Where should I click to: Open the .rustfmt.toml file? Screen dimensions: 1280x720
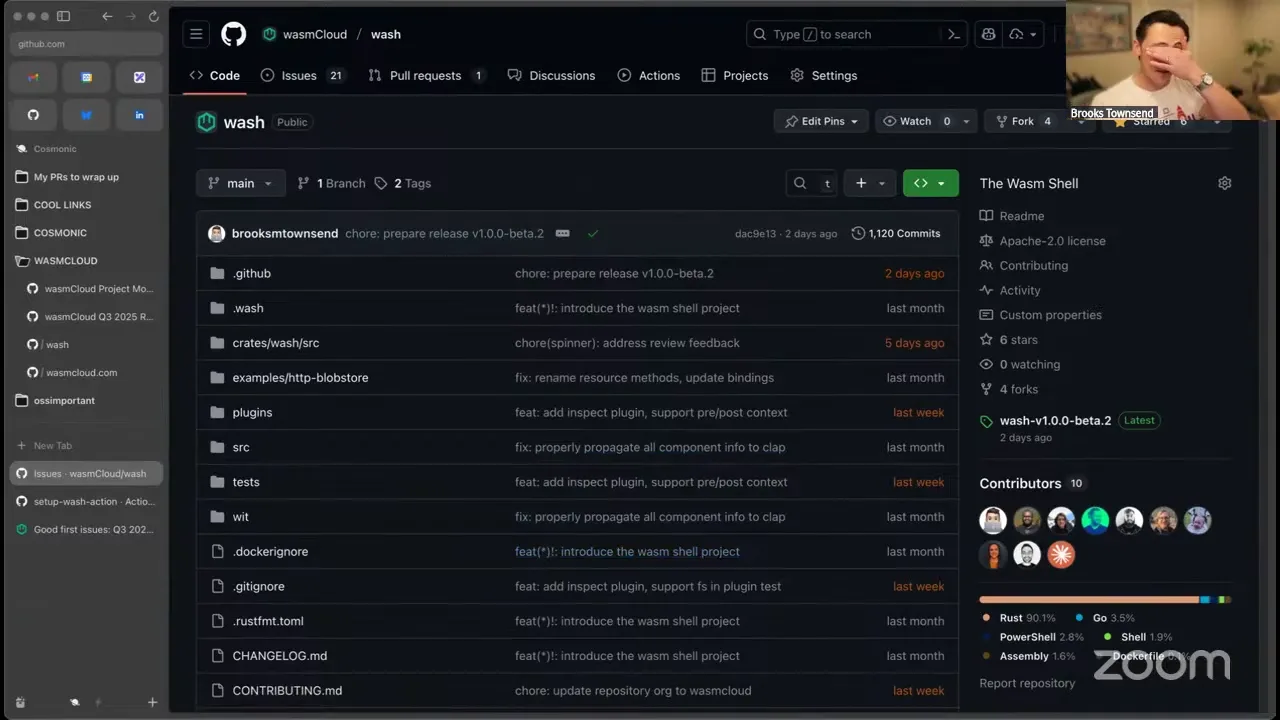tap(268, 621)
